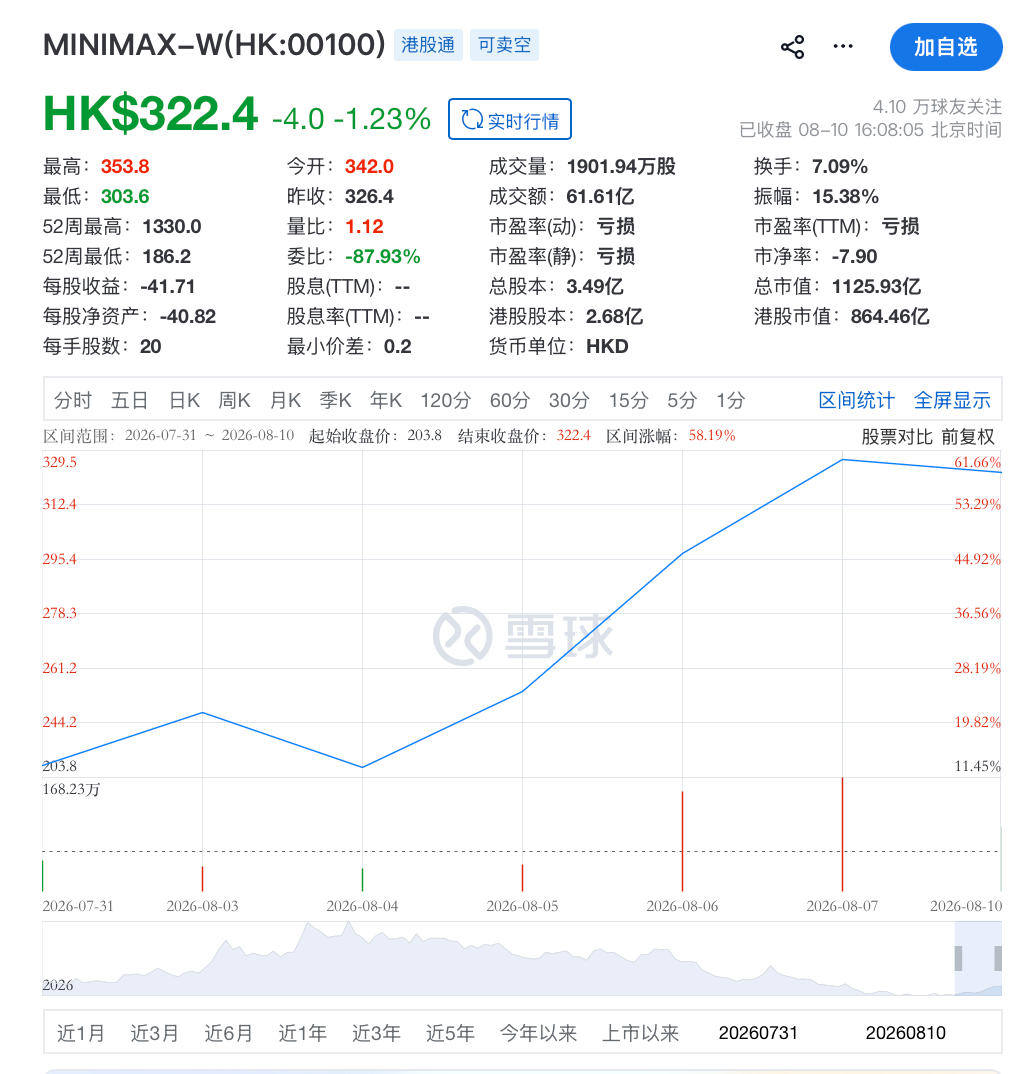Click the share icon

tap(792, 47)
